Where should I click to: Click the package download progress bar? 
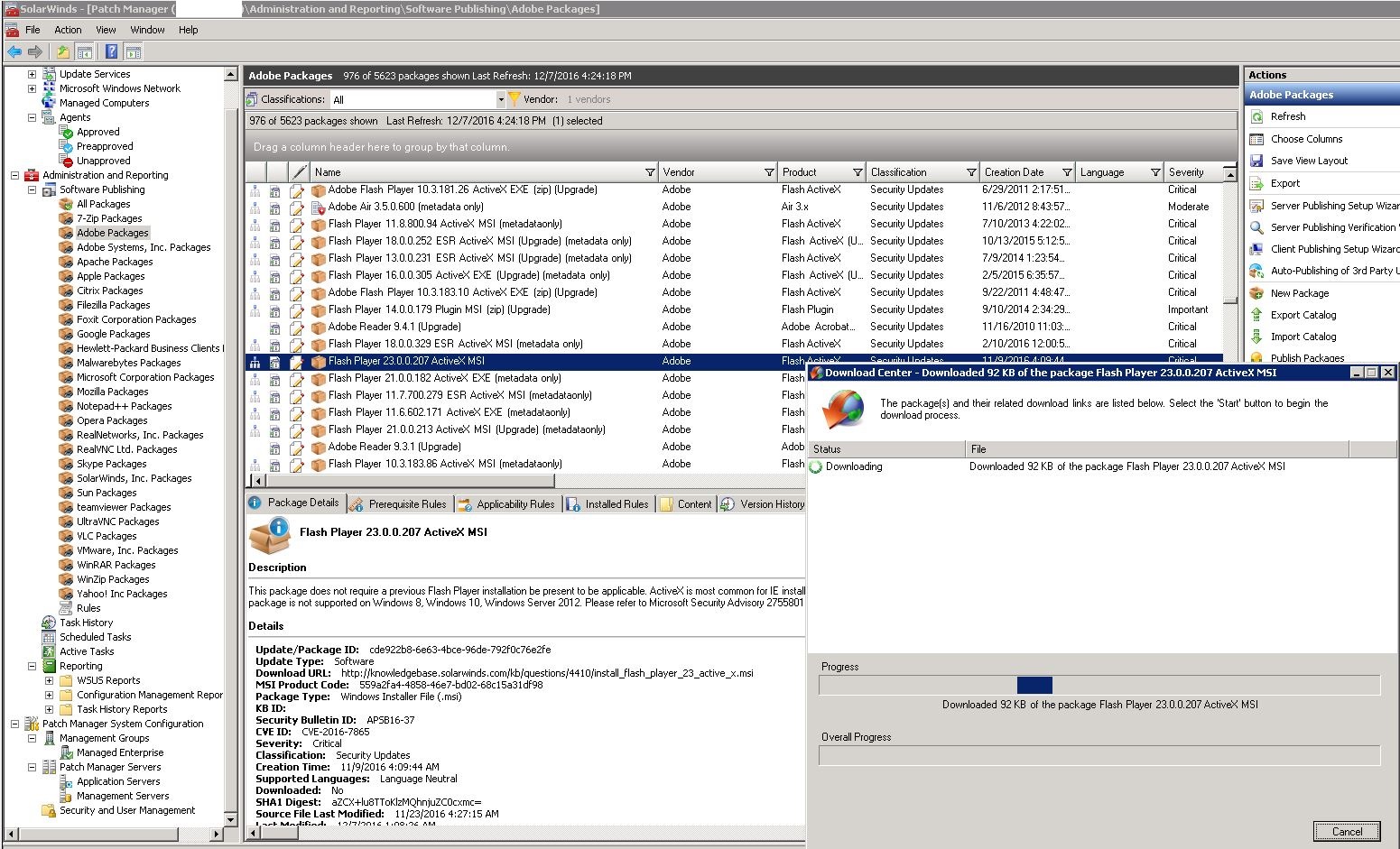1099,686
